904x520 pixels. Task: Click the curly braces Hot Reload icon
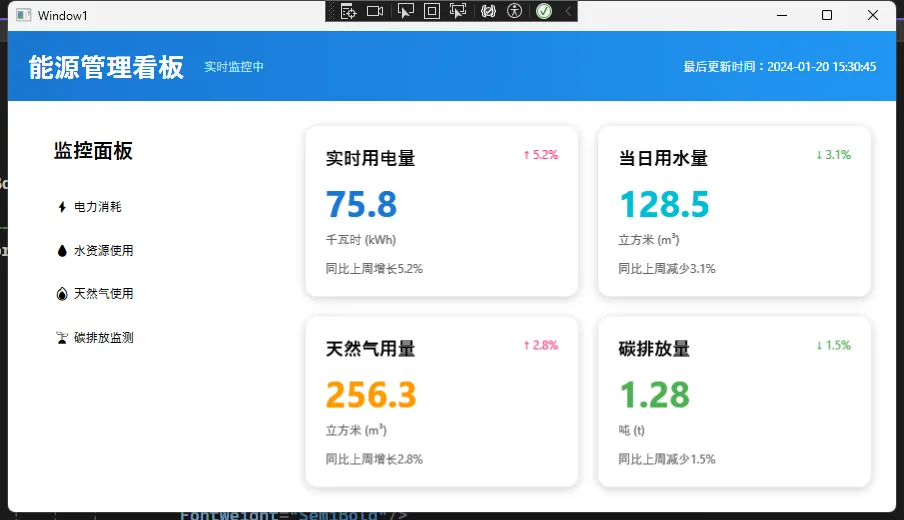point(488,11)
